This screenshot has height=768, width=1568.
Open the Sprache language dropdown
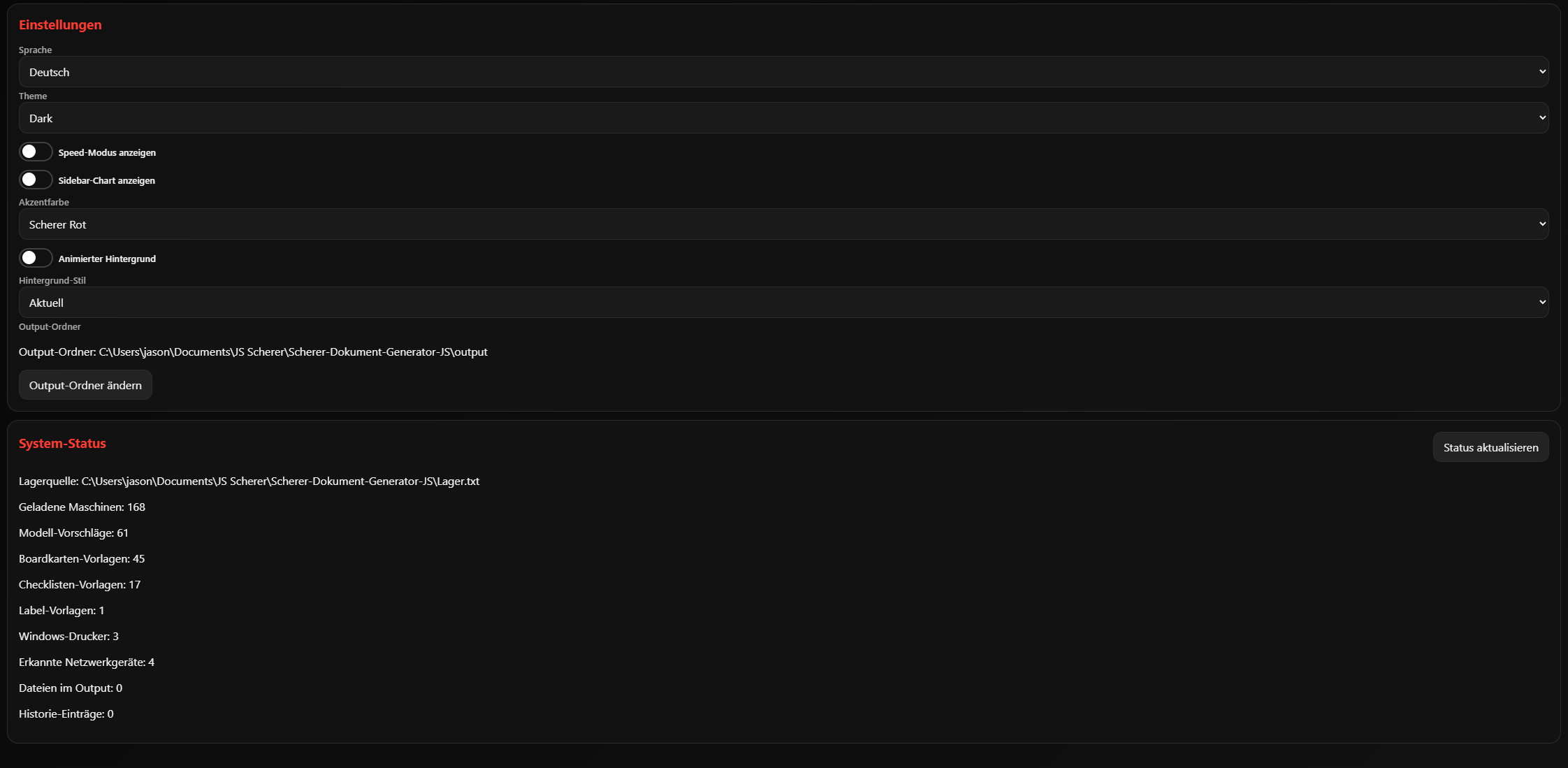[783, 72]
